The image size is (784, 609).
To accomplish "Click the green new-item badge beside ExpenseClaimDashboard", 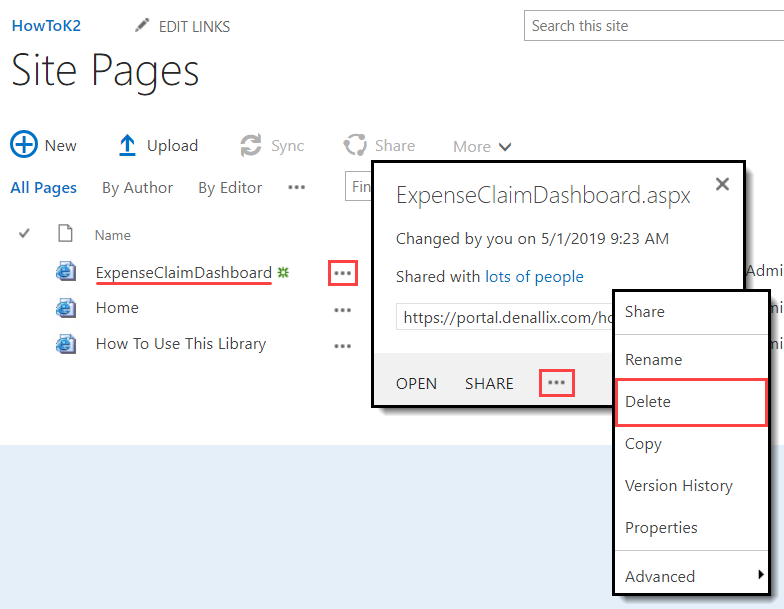I will click(x=284, y=272).
